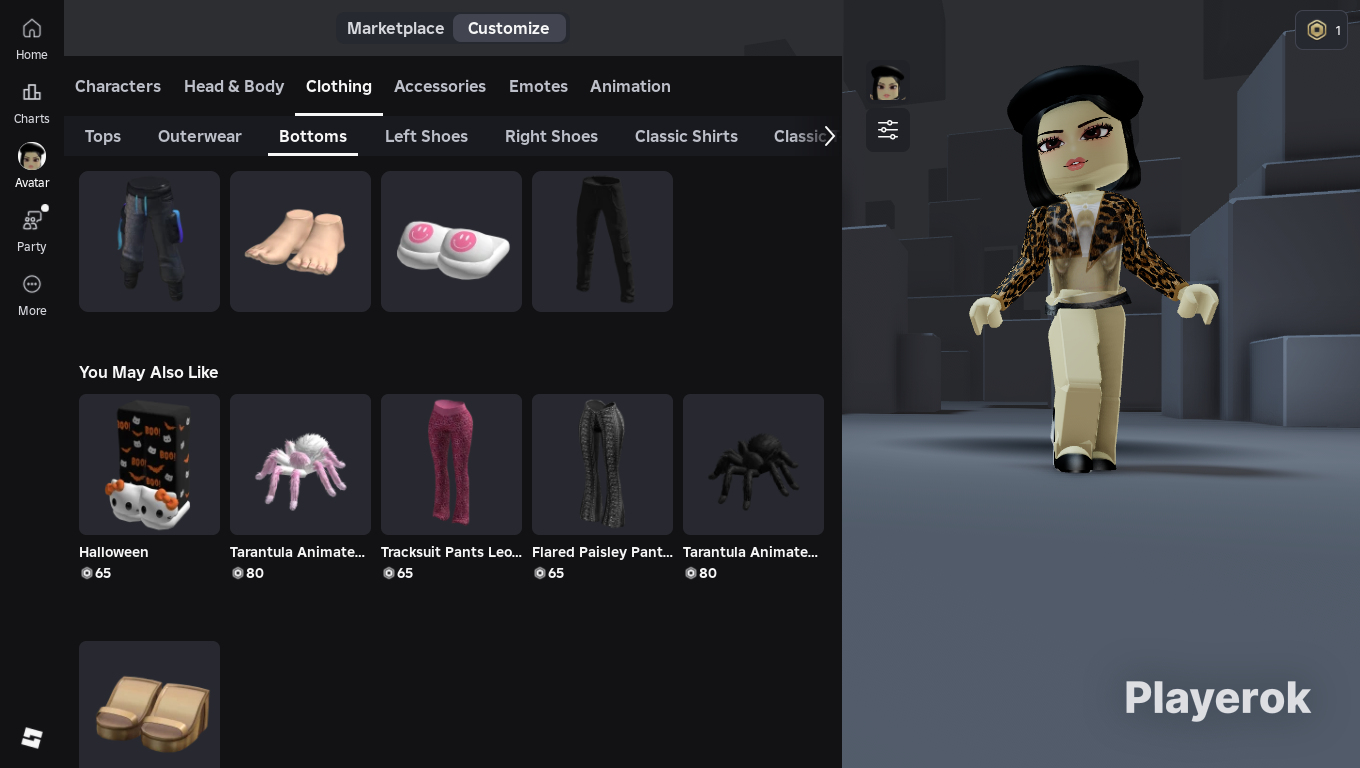1360x768 pixels.
Task: Select the Right Shoes subcategory
Action: (x=551, y=136)
